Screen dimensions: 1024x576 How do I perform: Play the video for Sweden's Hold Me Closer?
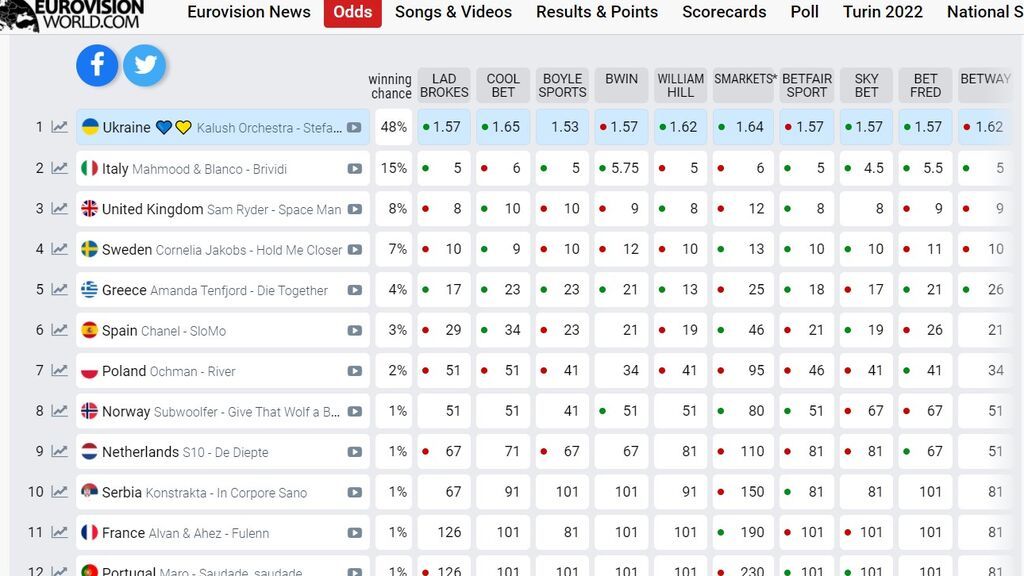[x=355, y=249]
